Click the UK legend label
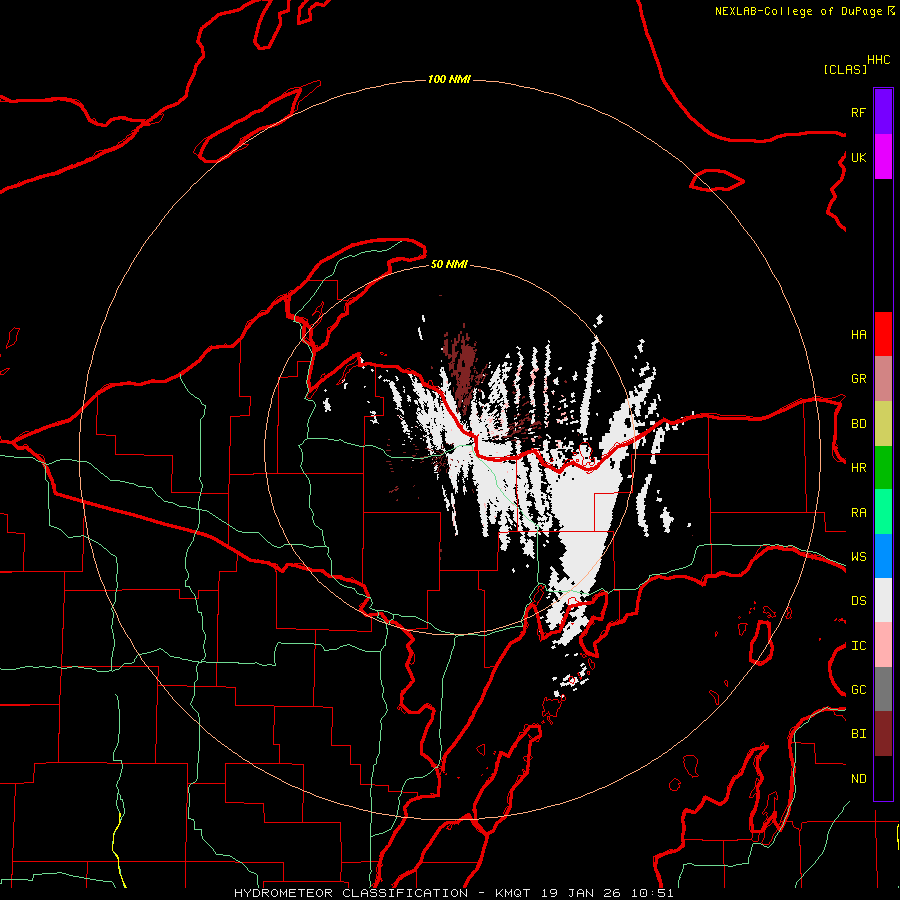The width and height of the screenshot is (900, 900). (x=858, y=157)
